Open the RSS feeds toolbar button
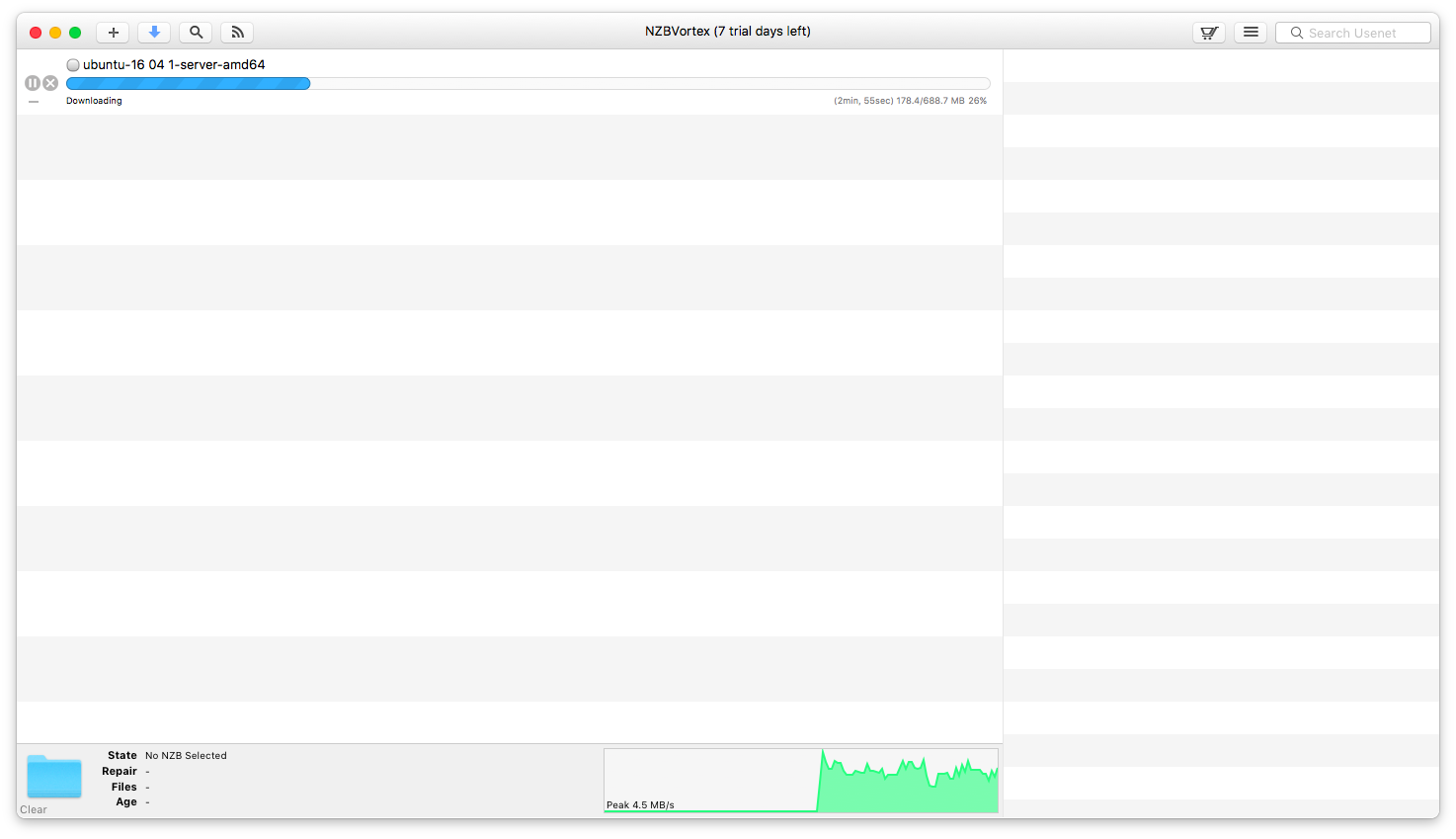 [237, 33]
